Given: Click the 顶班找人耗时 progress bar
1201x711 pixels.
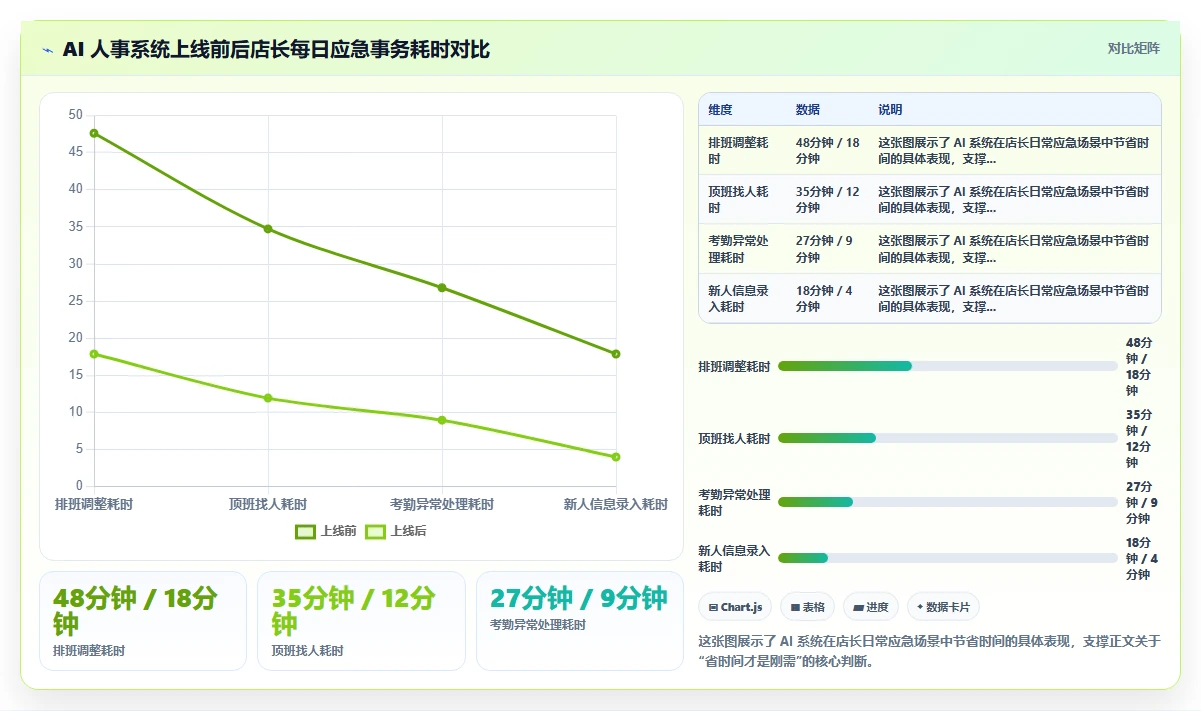Looking at the screenshot, I should 947,438.
